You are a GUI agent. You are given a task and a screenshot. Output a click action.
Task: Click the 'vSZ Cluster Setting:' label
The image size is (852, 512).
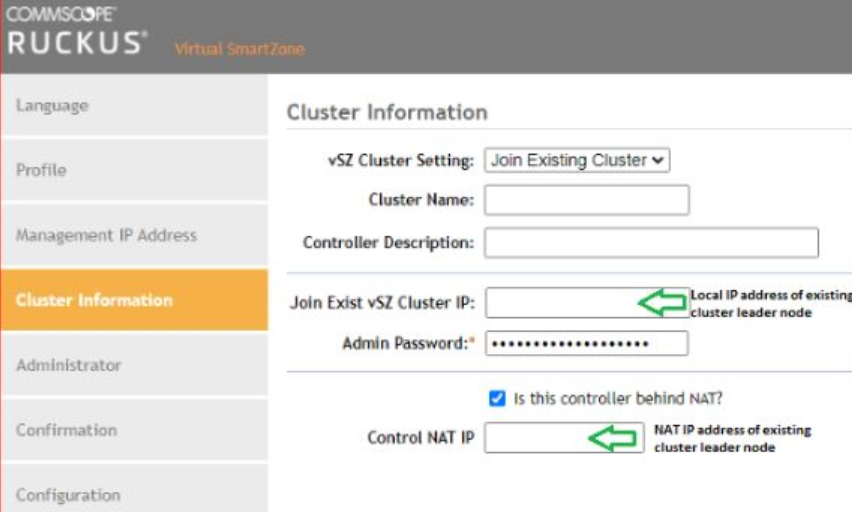click(x=401, y=161)
